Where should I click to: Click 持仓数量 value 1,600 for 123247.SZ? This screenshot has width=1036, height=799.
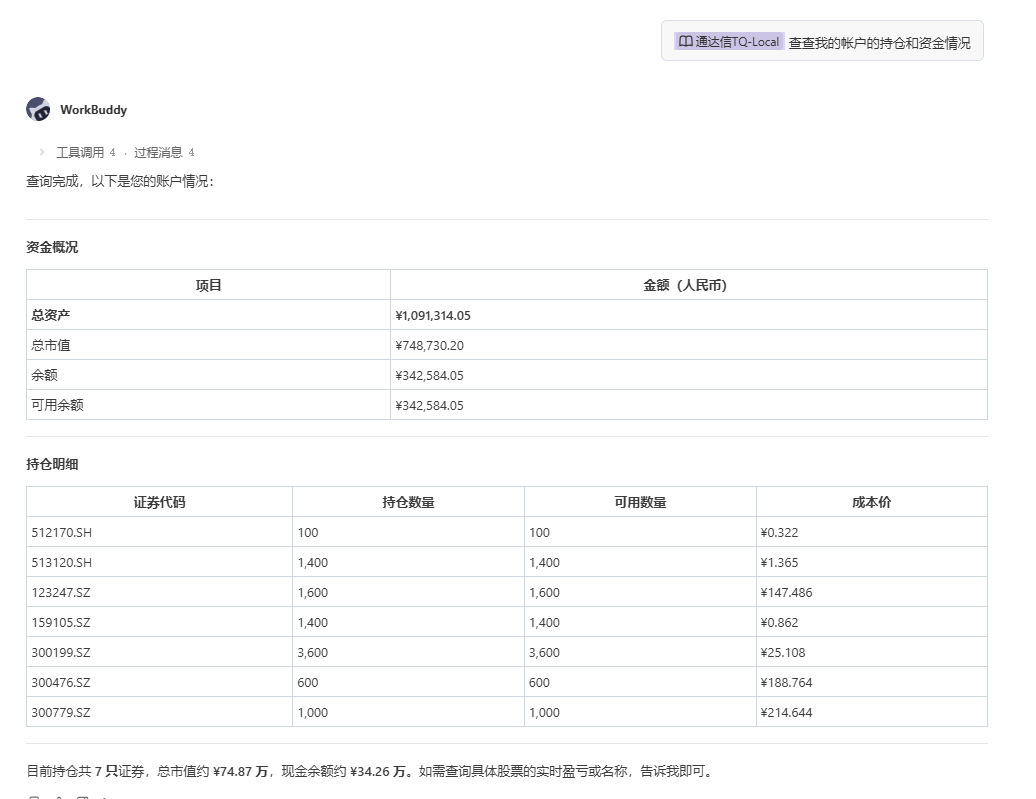click(313, 593)
